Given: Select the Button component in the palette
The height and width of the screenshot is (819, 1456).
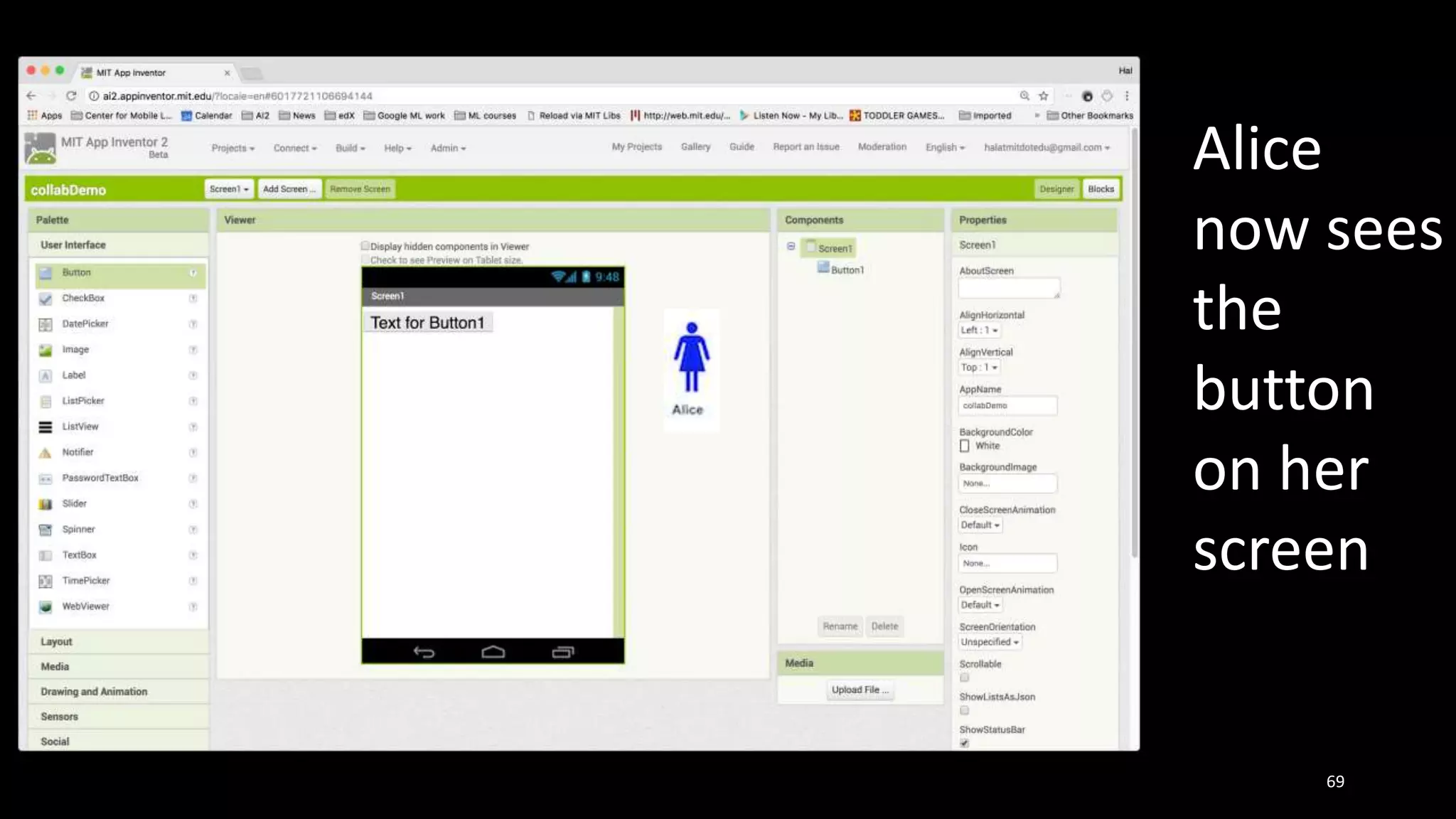Looking at the screenshot, I should (x=76, y=273).
